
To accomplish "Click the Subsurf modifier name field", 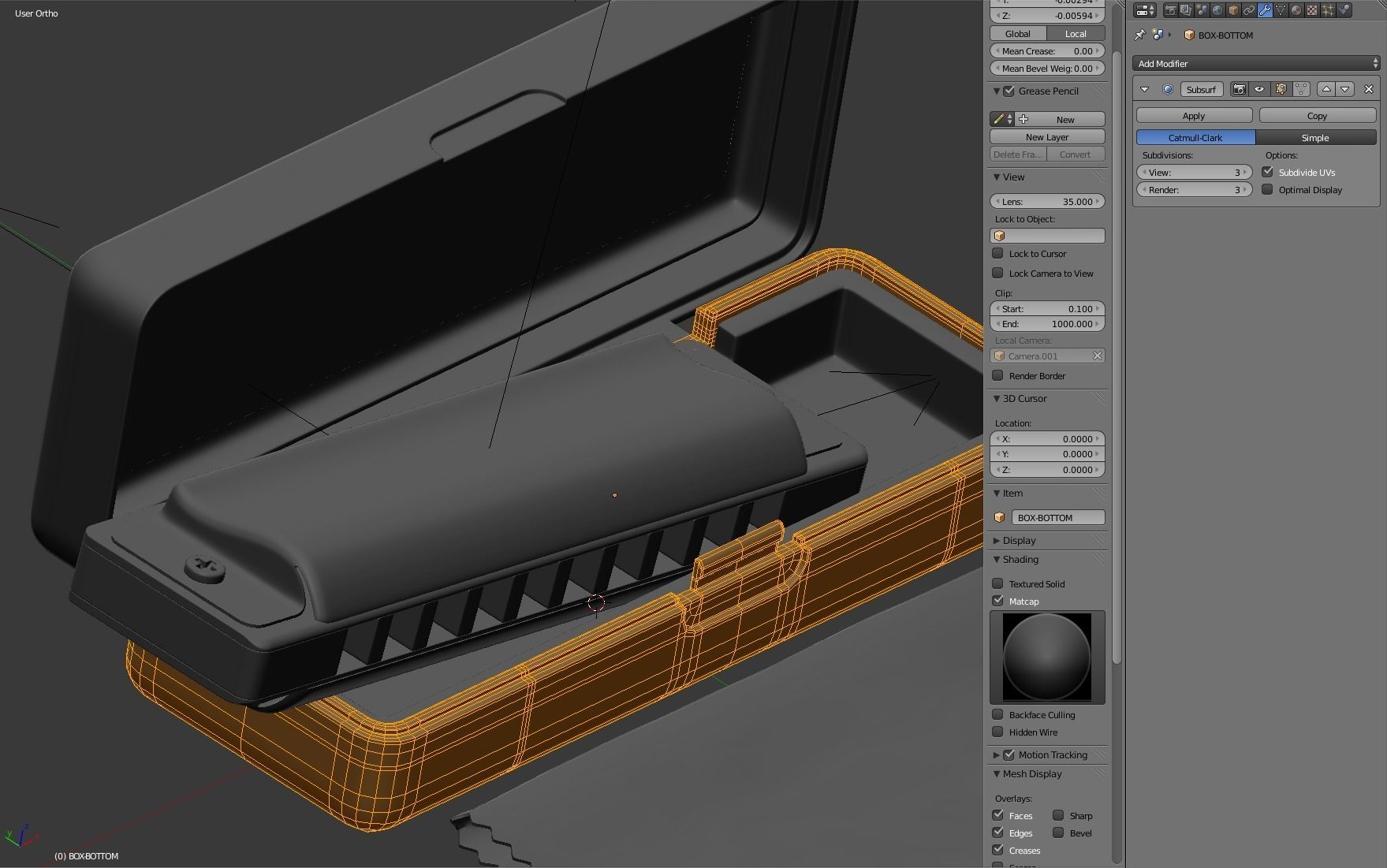I will 1201,89.
